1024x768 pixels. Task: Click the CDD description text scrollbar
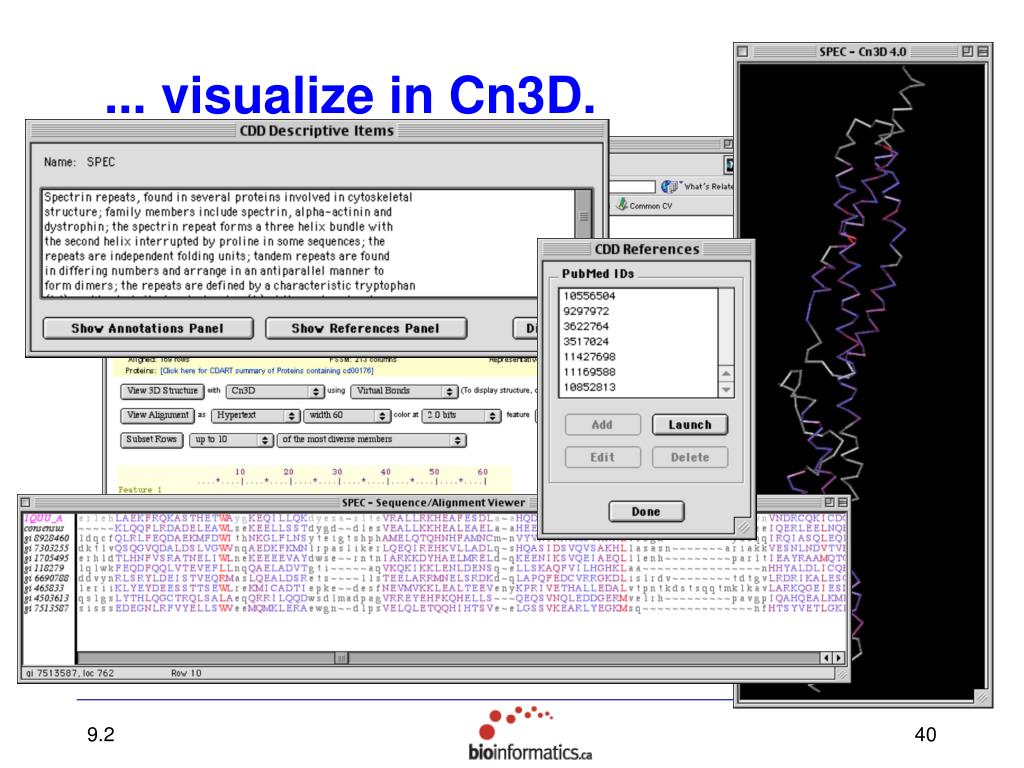tap(583, 214)
